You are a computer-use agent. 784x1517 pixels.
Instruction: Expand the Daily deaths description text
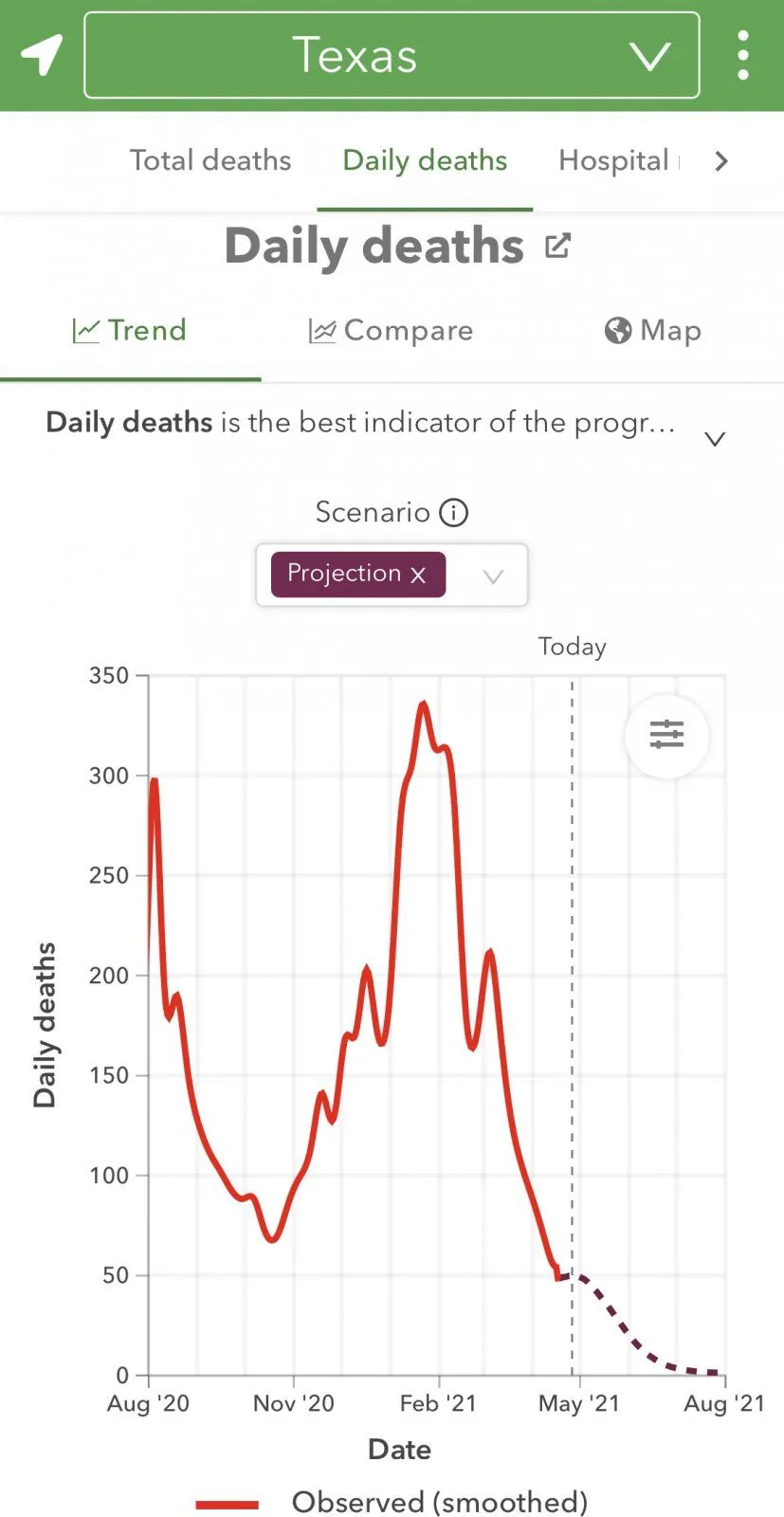(715, 438)
